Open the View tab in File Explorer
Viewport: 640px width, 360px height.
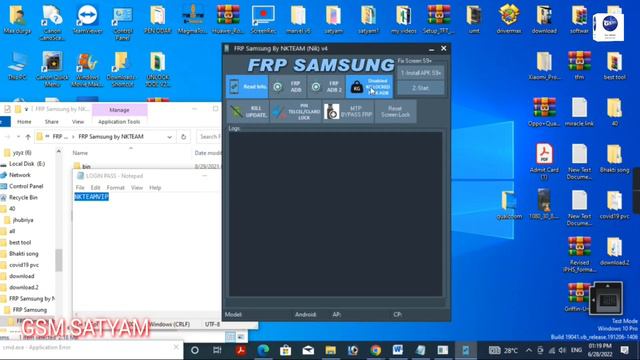click(x=78, y=122)
